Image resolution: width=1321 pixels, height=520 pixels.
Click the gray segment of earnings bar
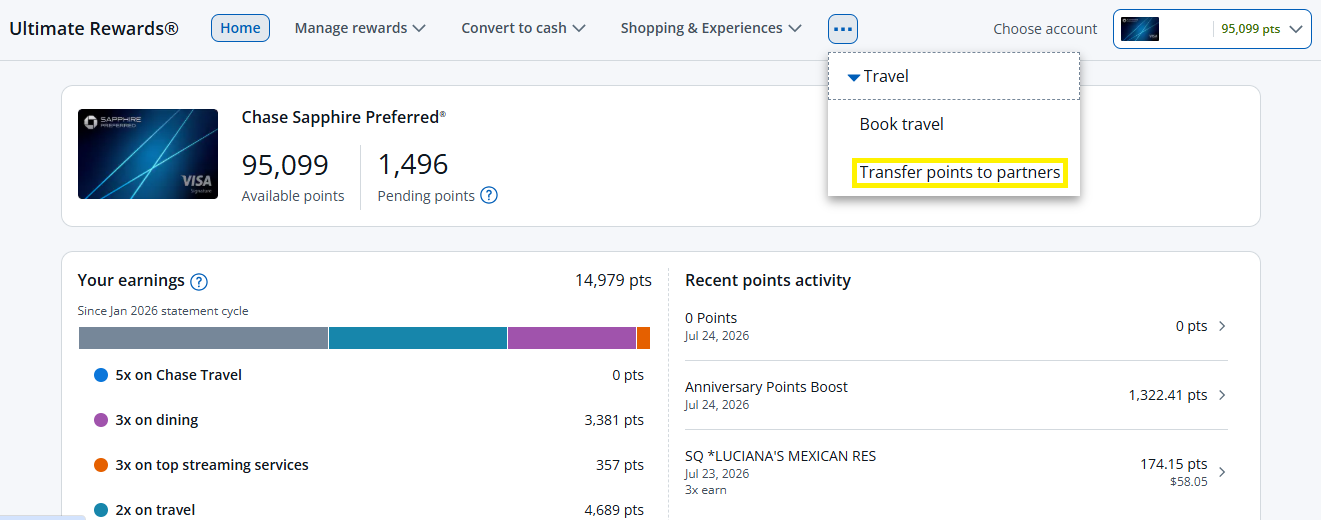pyautogui.click(x=203, y=338)
